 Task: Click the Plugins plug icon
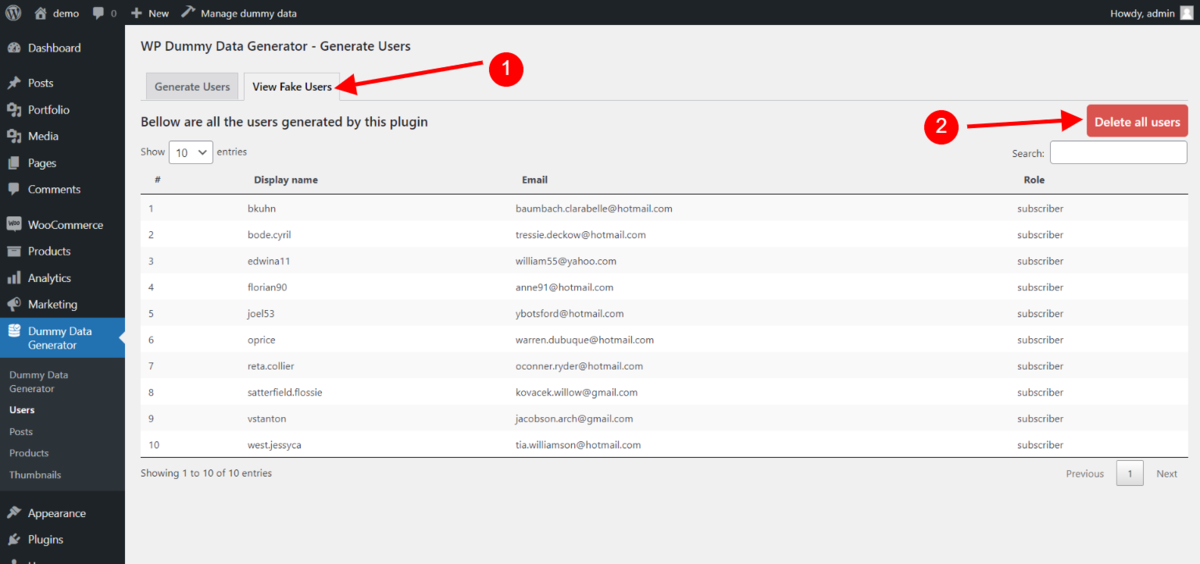point(14,539)
